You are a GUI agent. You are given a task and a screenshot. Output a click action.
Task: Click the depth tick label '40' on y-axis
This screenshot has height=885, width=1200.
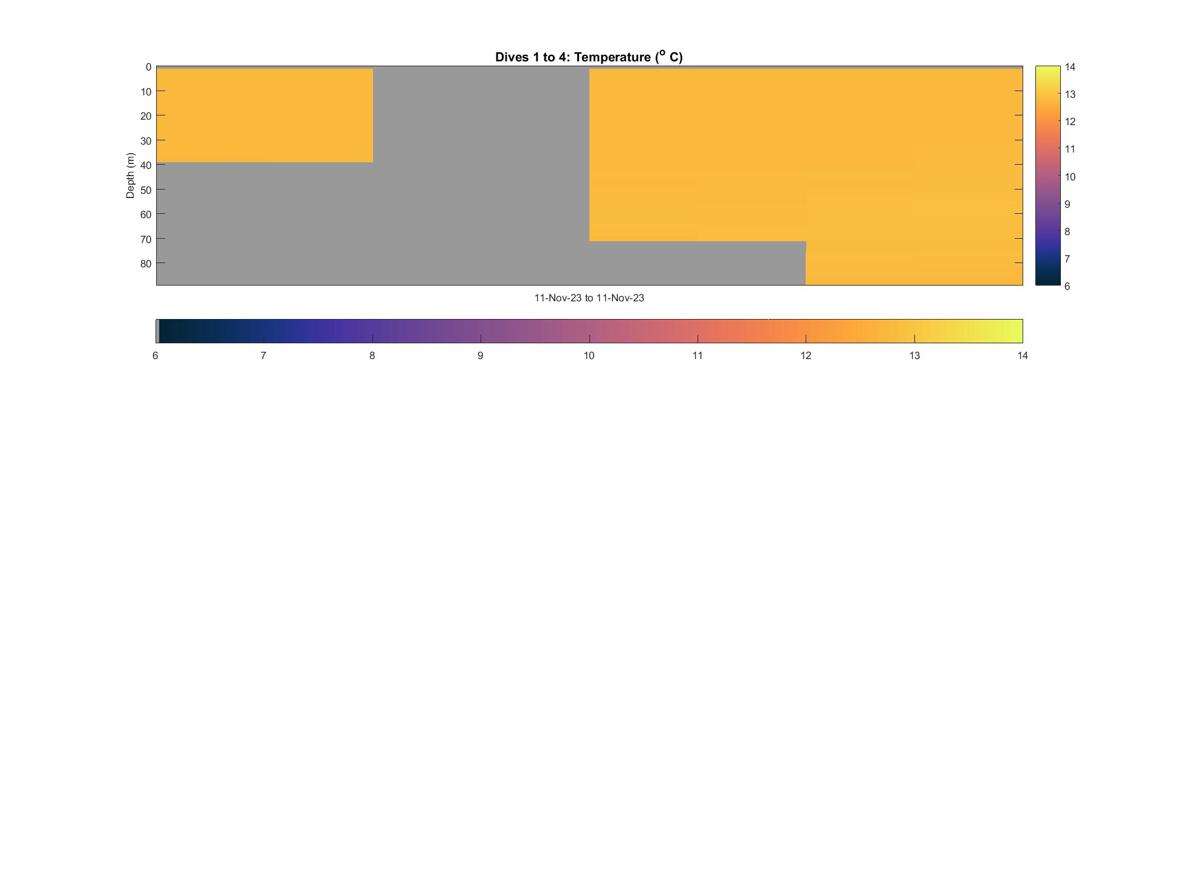(x=145, y=165)
